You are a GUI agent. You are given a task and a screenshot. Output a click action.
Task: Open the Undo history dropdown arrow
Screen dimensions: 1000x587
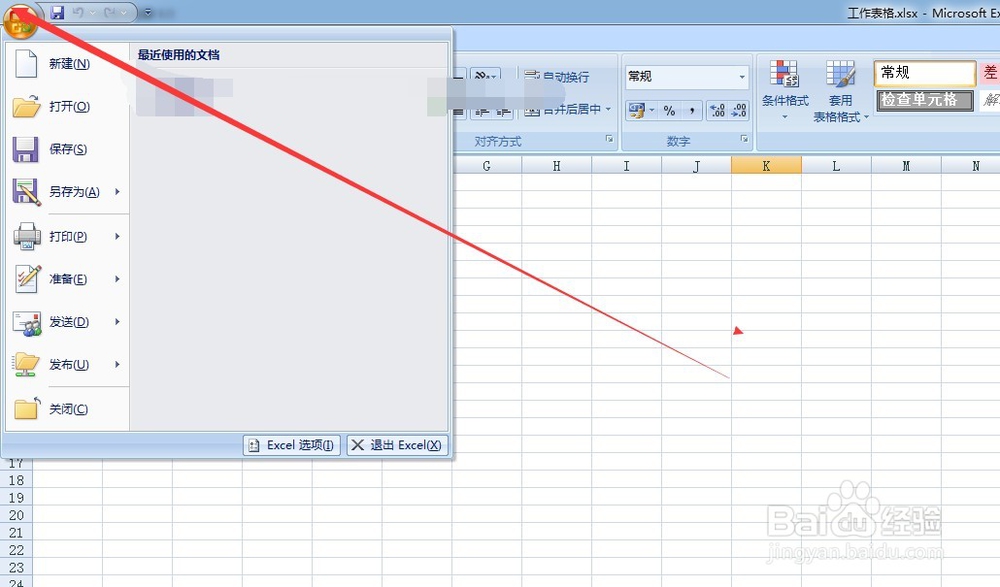click(92, 12)
